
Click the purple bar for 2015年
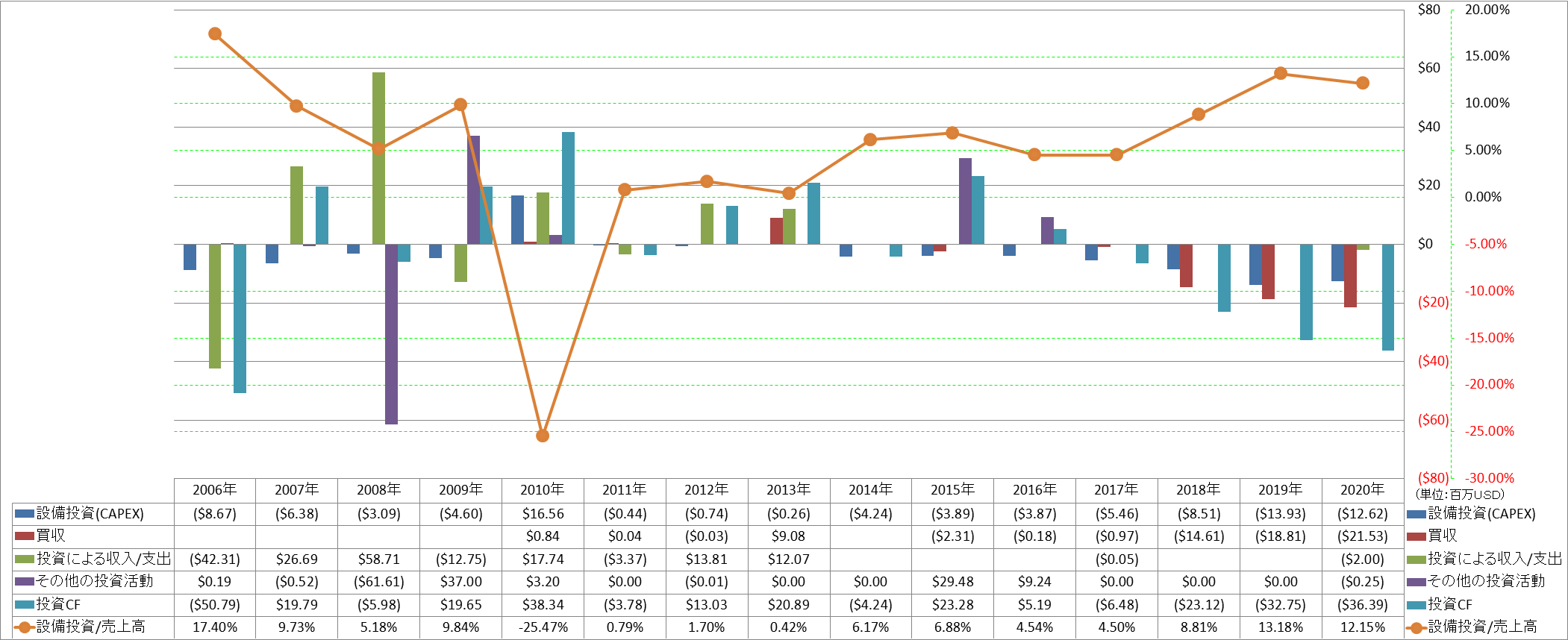coord(965,201)
